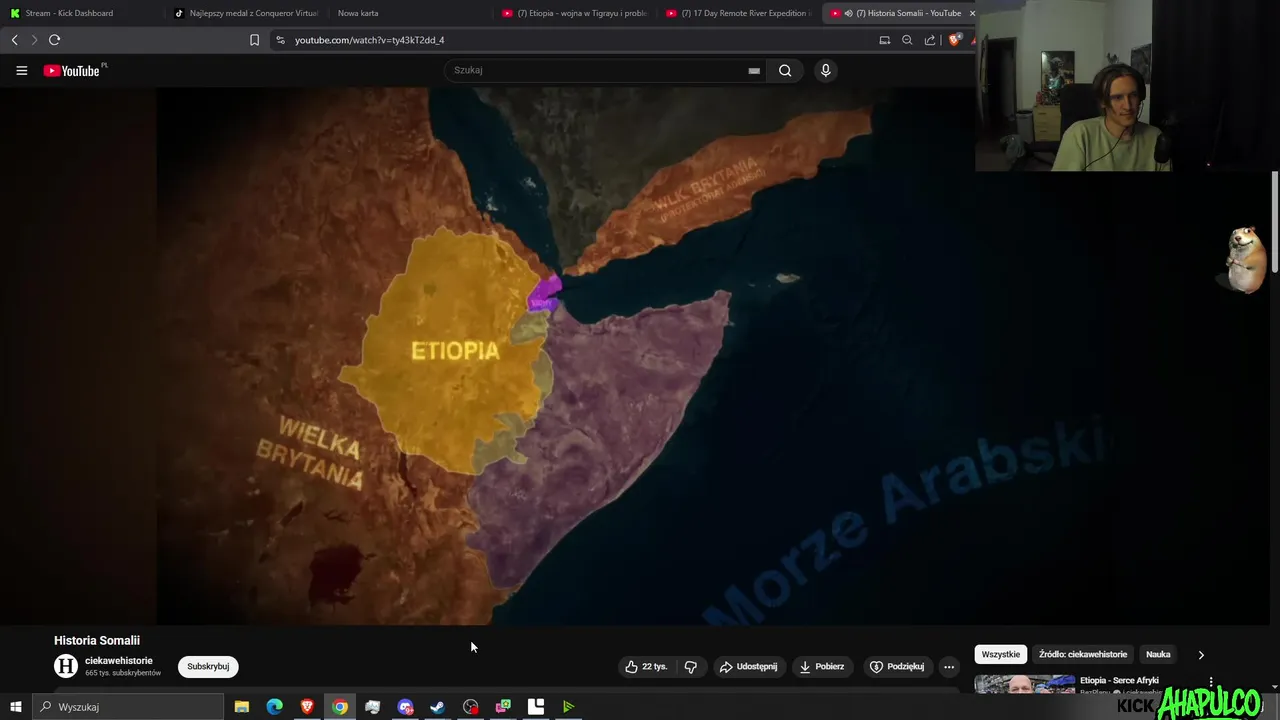Open the more actions three-dot menu
Screen dimensions: 1280x720
pyautogui.click(x=949, y=666)
